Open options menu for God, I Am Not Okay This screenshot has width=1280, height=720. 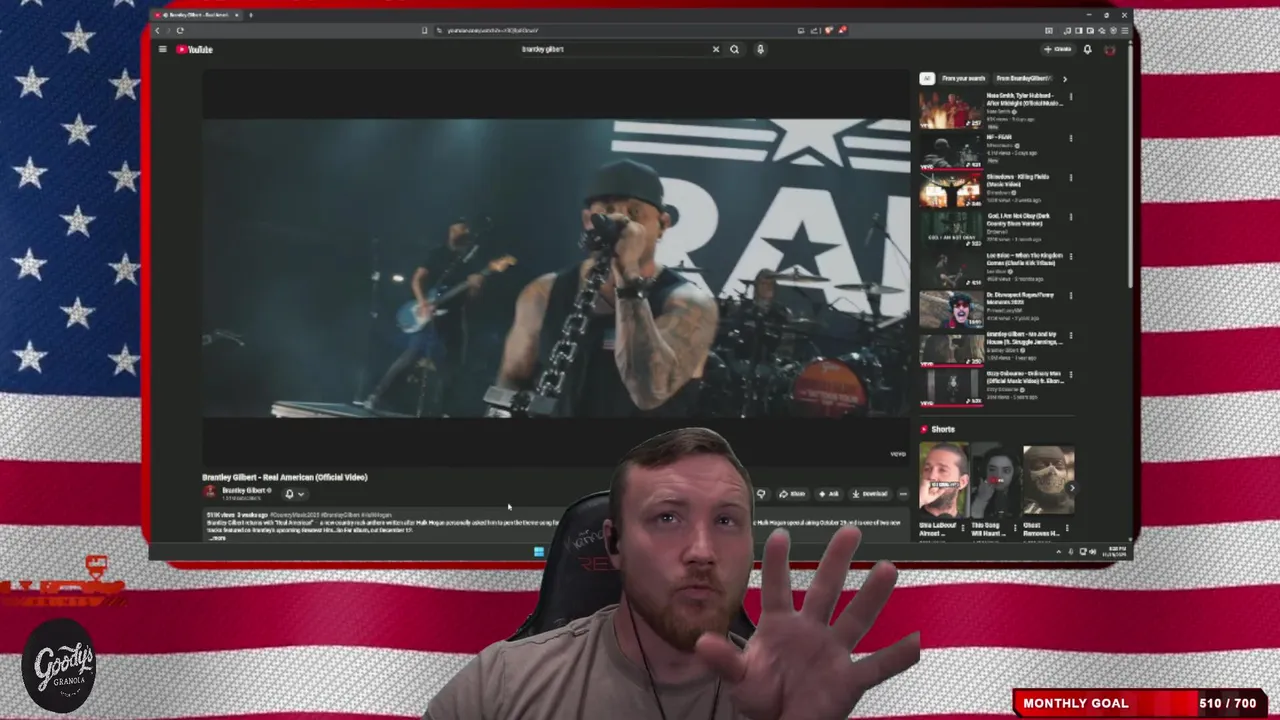click(1070, 217)
